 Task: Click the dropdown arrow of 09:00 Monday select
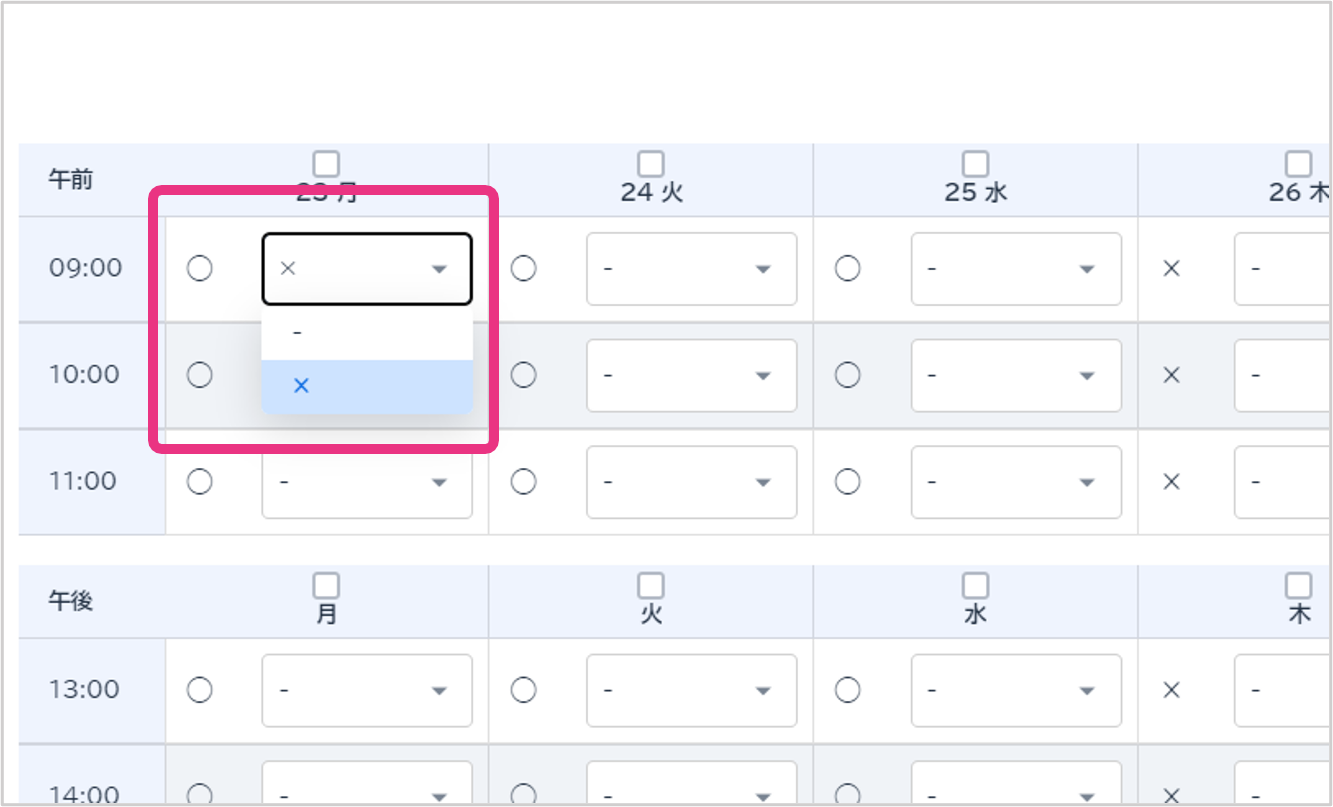click(x=438, y=269)
